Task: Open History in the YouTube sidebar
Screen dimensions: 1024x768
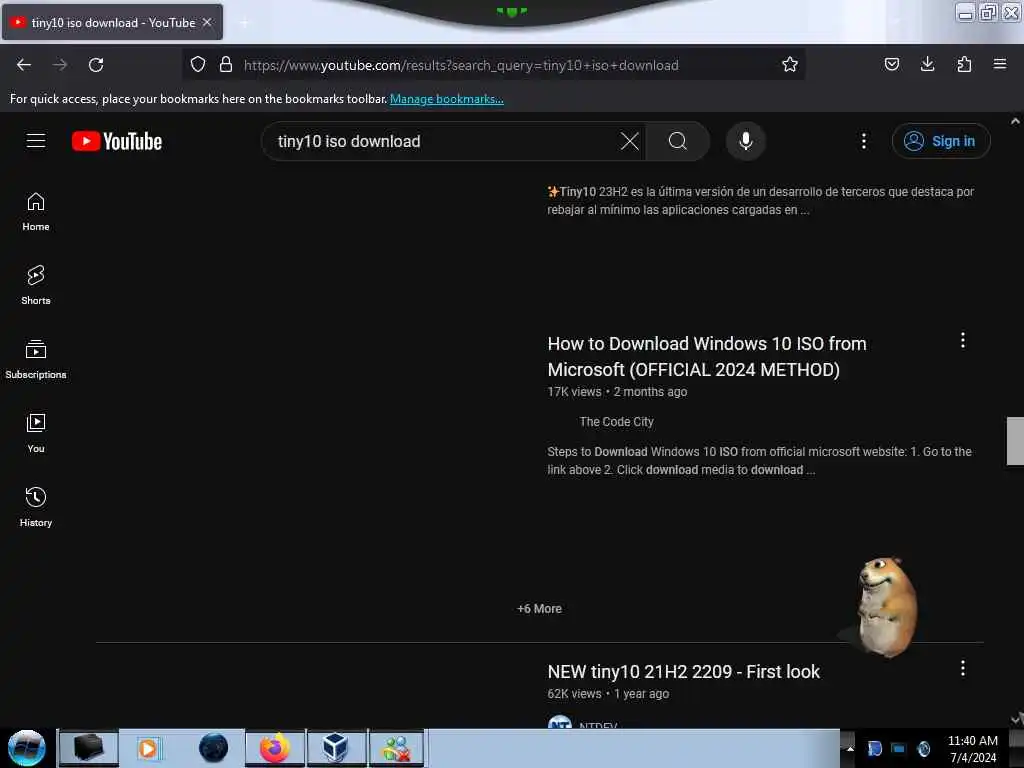Action: tap(36, 507)
